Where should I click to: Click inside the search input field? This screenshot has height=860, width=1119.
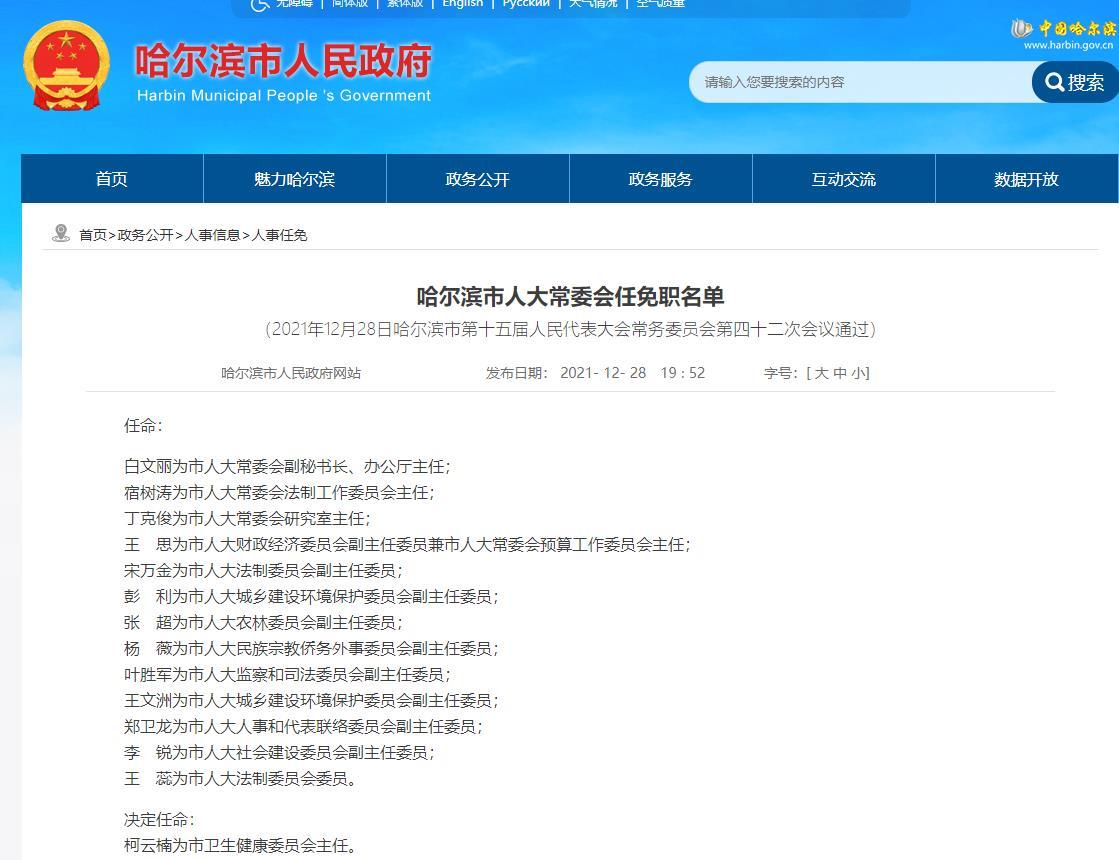(x=860, y=82)
